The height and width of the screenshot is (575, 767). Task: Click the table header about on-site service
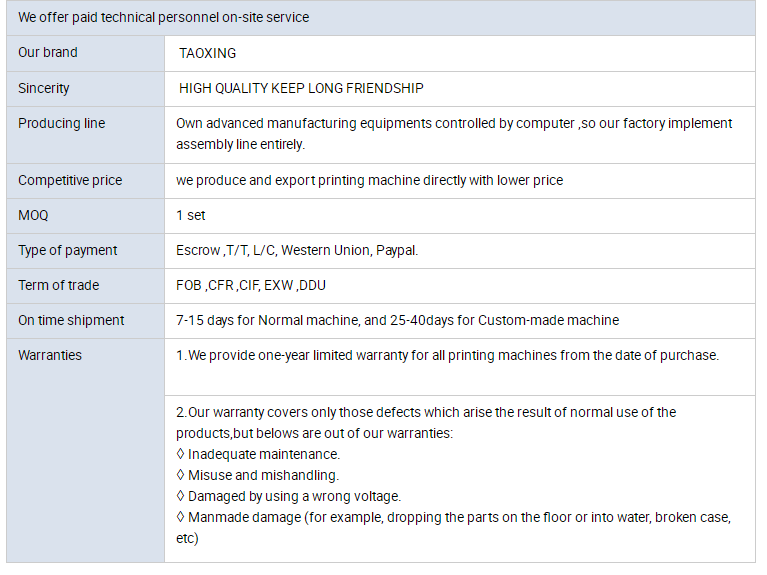pyautogui.click(x=164, y=17)
